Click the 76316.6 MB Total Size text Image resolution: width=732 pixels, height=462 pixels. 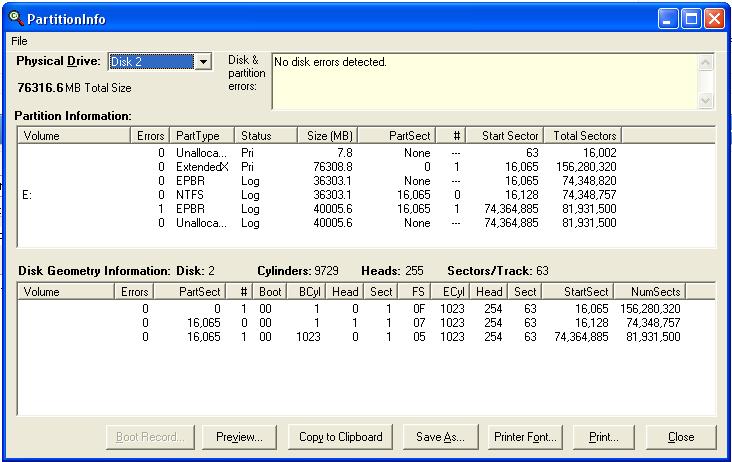(74, 88)
